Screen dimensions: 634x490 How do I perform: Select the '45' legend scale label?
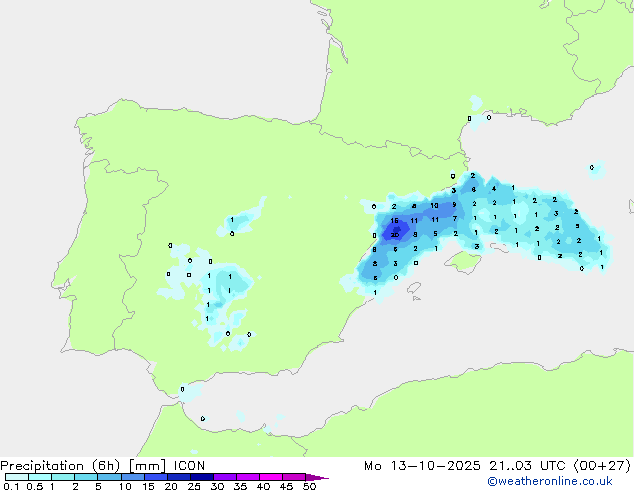tap(286, 486)
